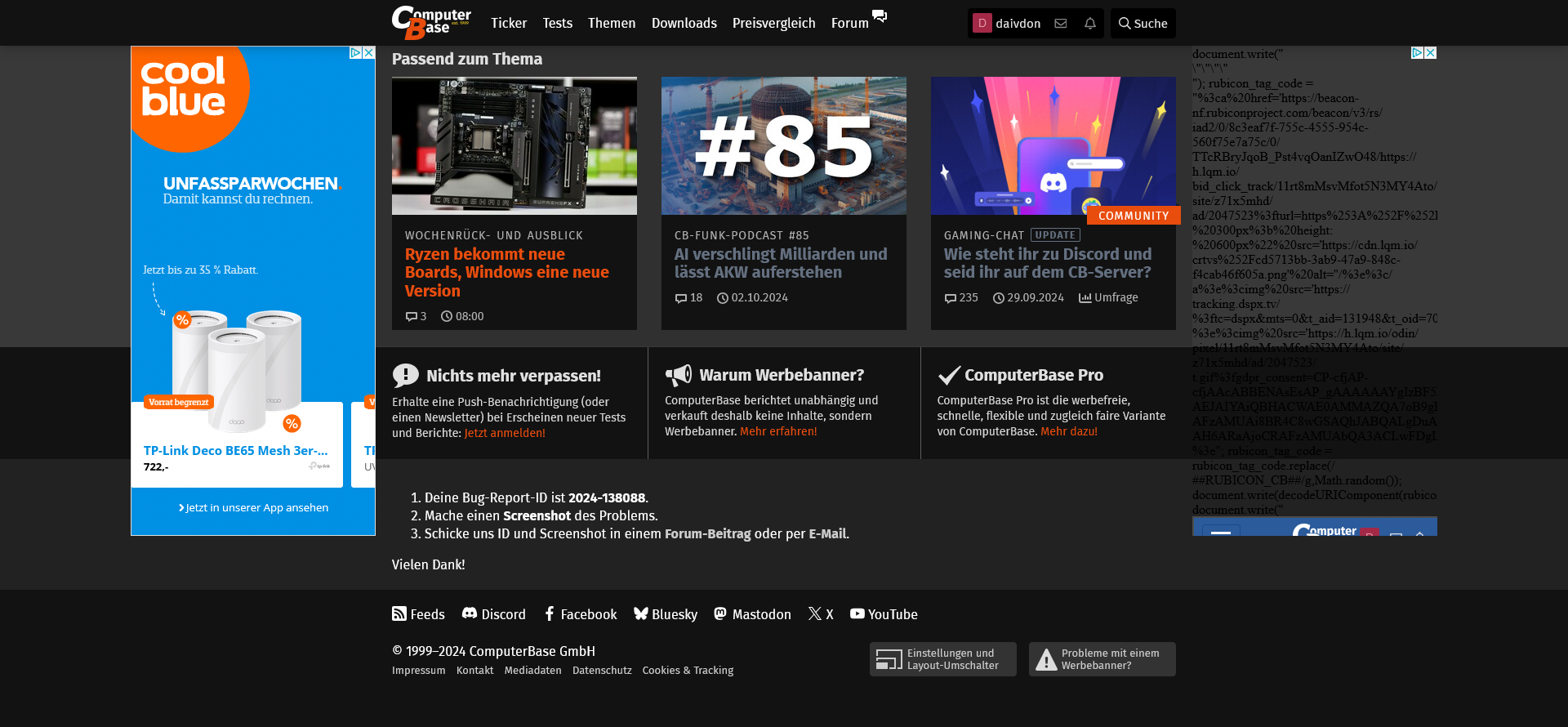Open the Discord gaming-chat thumbnail
Viewport: 1568px width, 727px height.
[x=1053, y=145]
